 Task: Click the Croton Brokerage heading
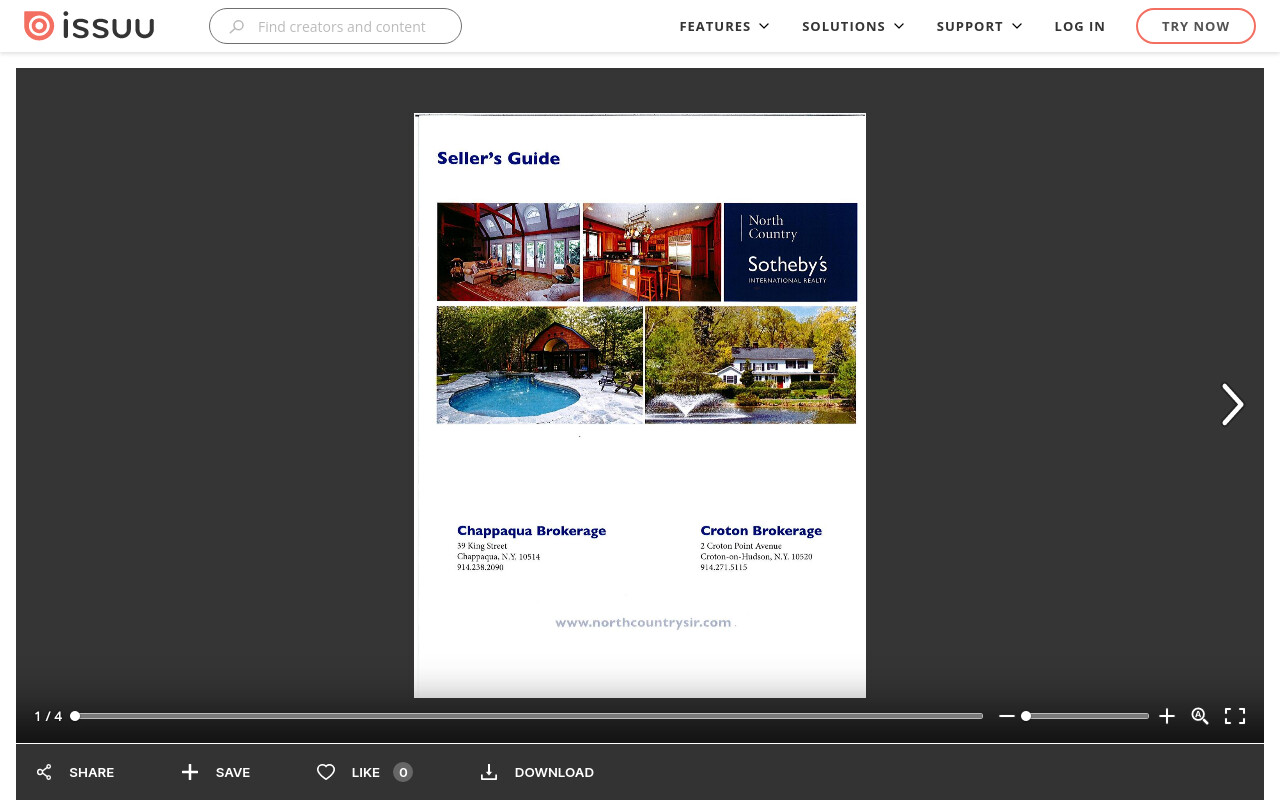pos(761,531)
